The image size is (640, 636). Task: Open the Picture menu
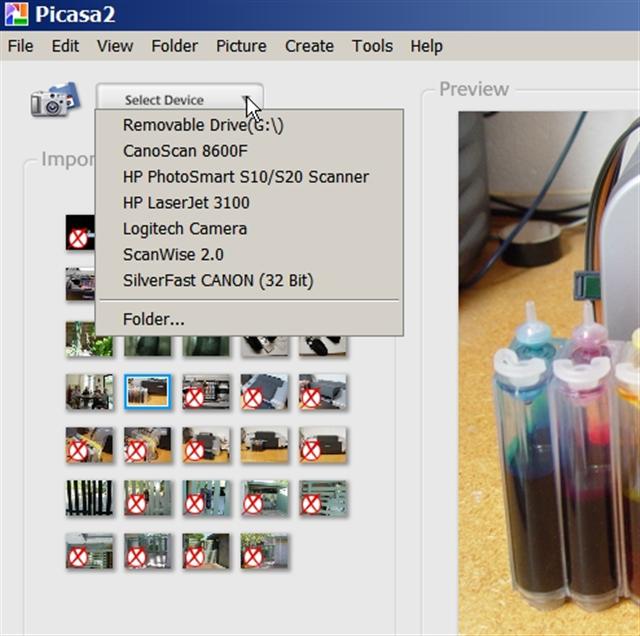241,46
